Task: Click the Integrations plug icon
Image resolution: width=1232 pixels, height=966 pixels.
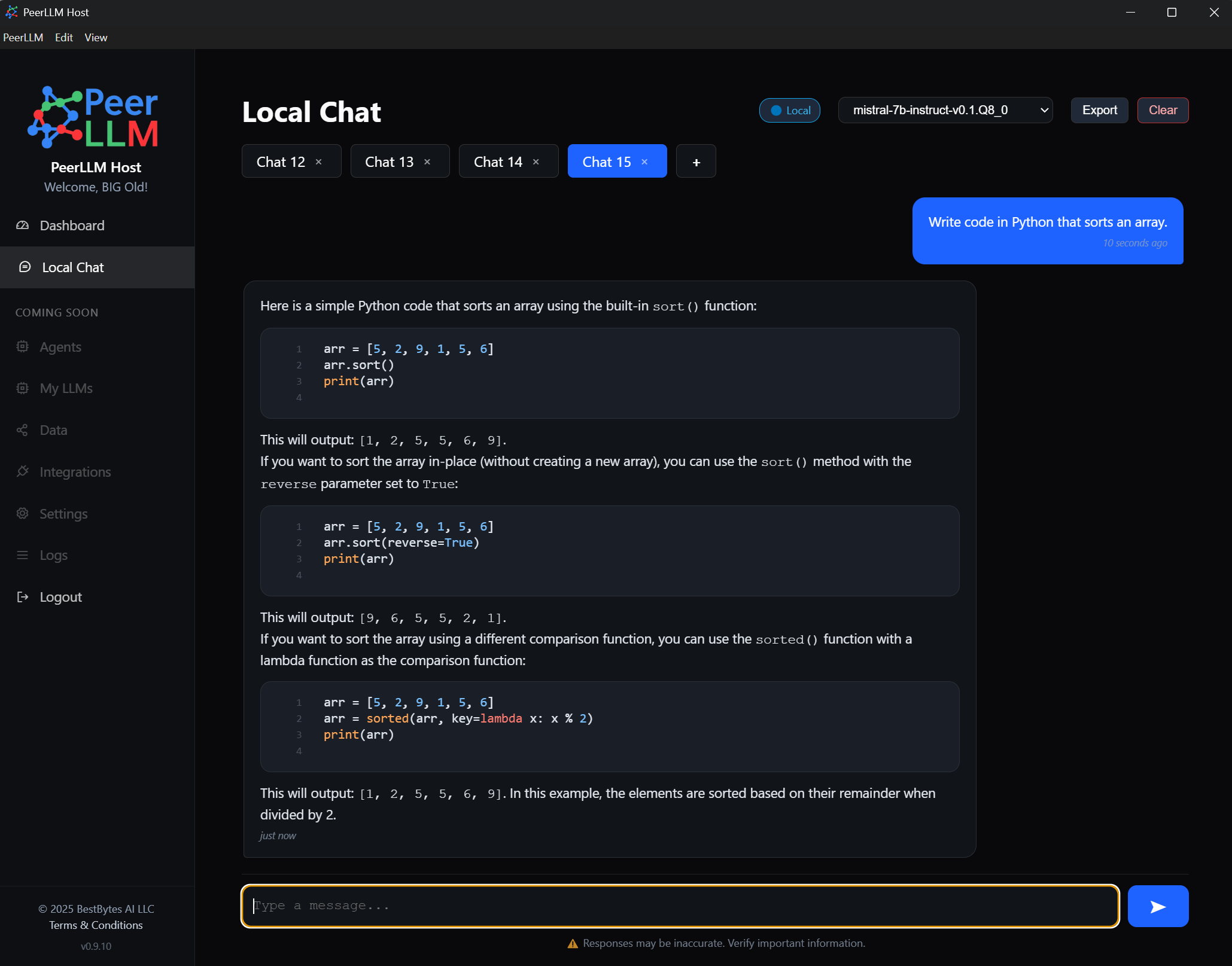Action: 23,472
